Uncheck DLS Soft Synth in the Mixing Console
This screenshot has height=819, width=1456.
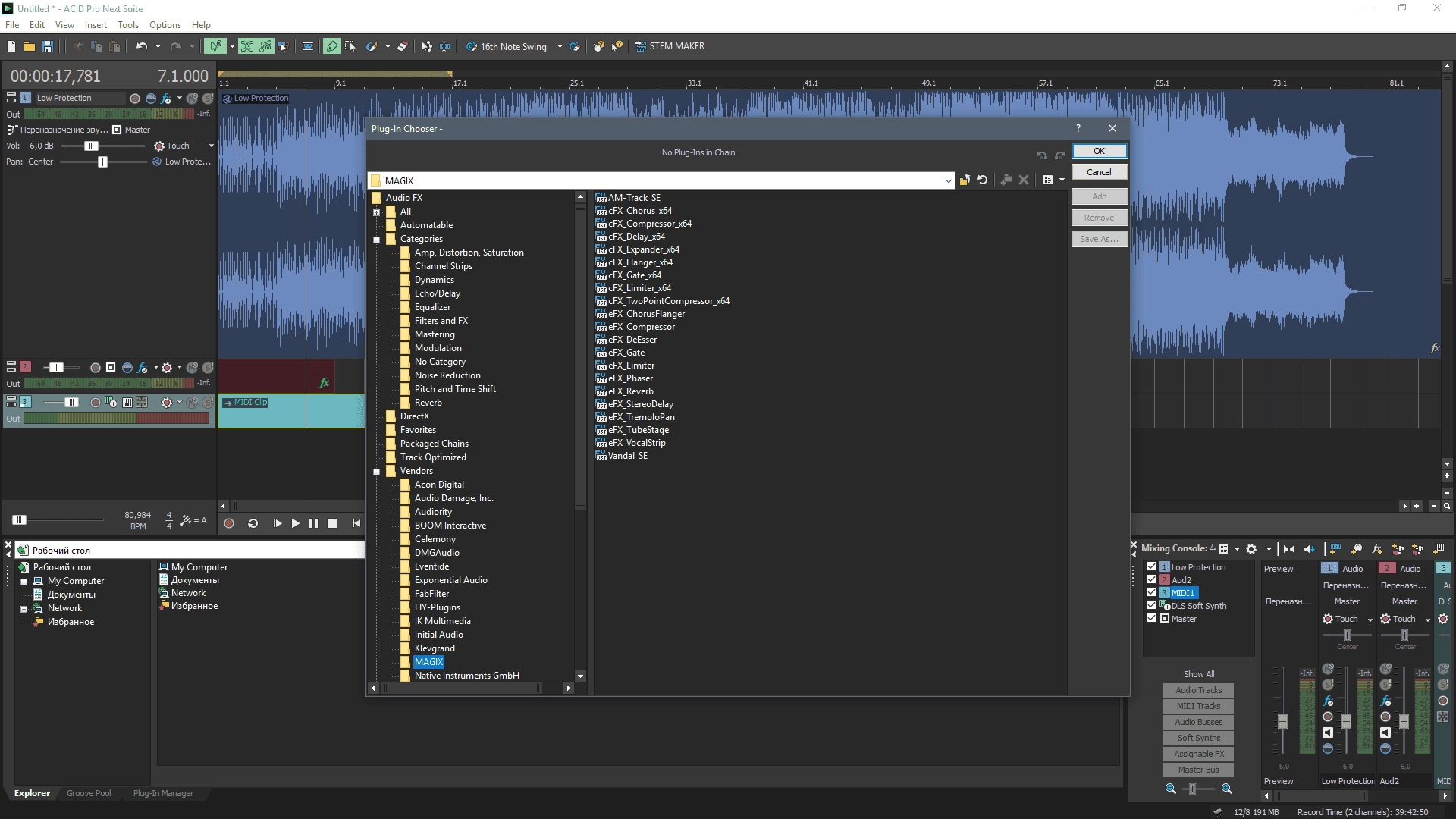(x=1151, y=605)
